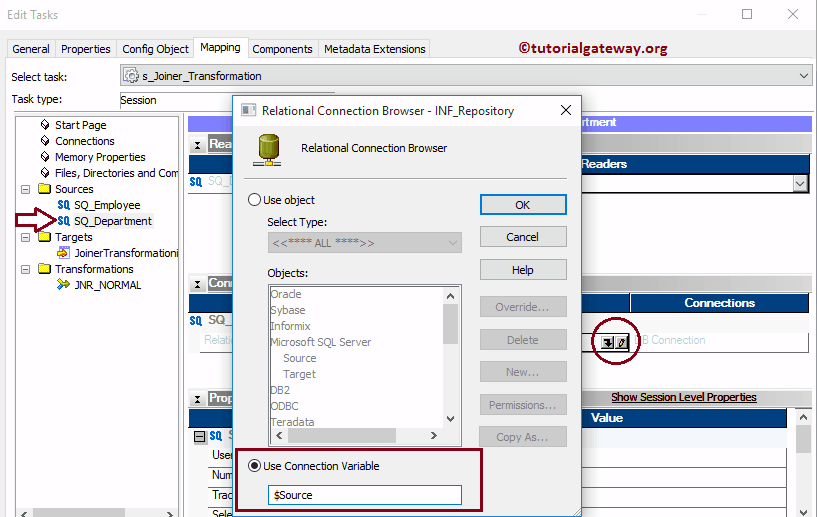Select Informix in Objects list
The image size is (817, 517).
(x=290, y=326)
